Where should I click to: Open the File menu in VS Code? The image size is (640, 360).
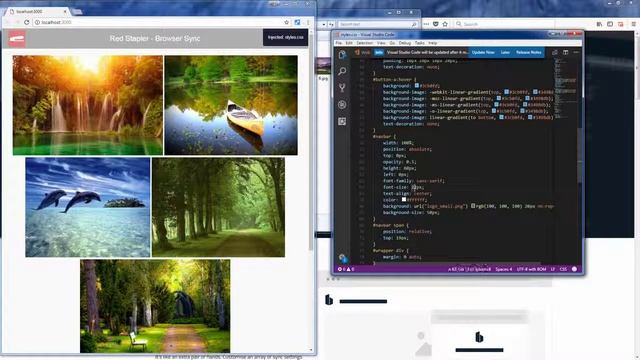(x=338, y=43)
